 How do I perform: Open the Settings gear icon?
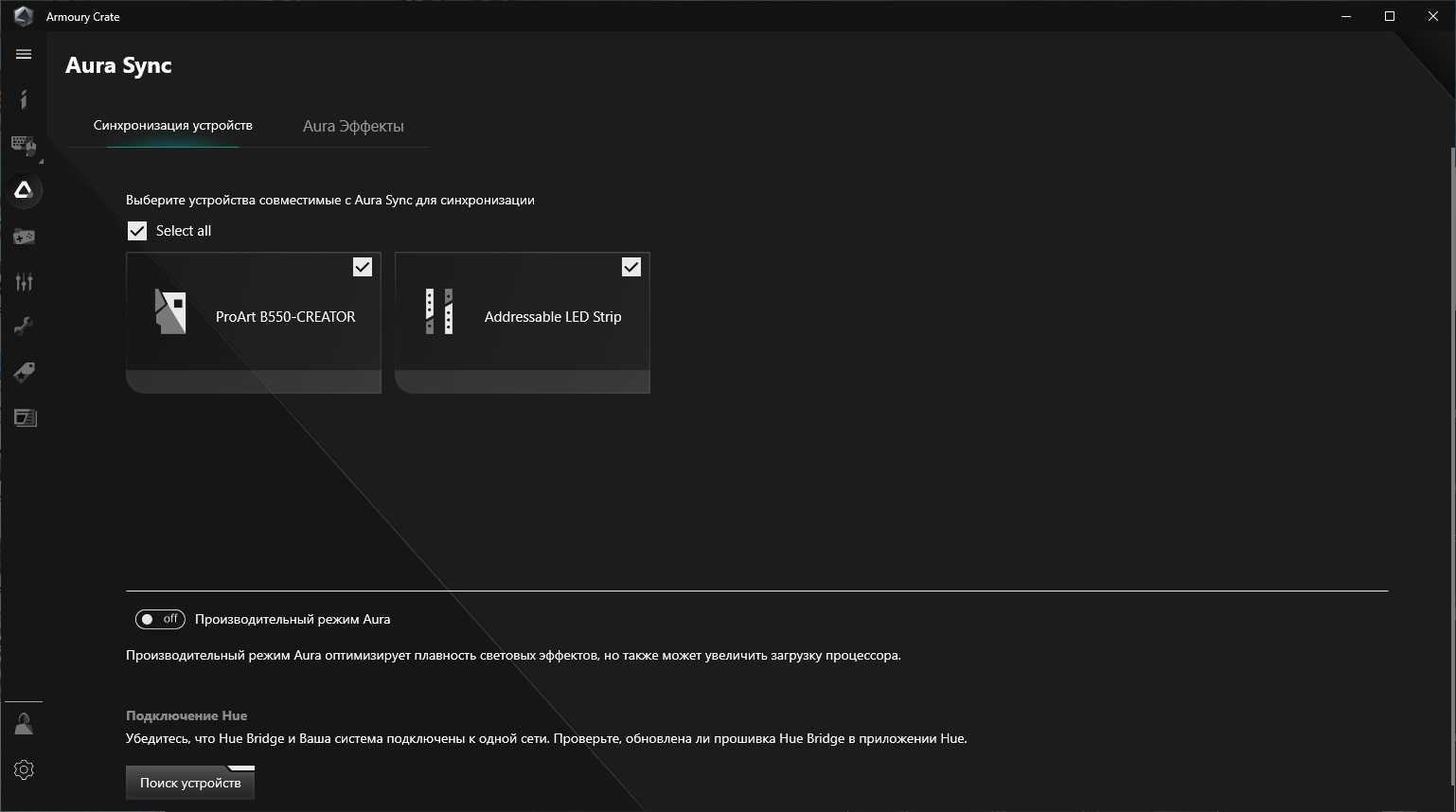pyautogui.click(x=24, y=769)
